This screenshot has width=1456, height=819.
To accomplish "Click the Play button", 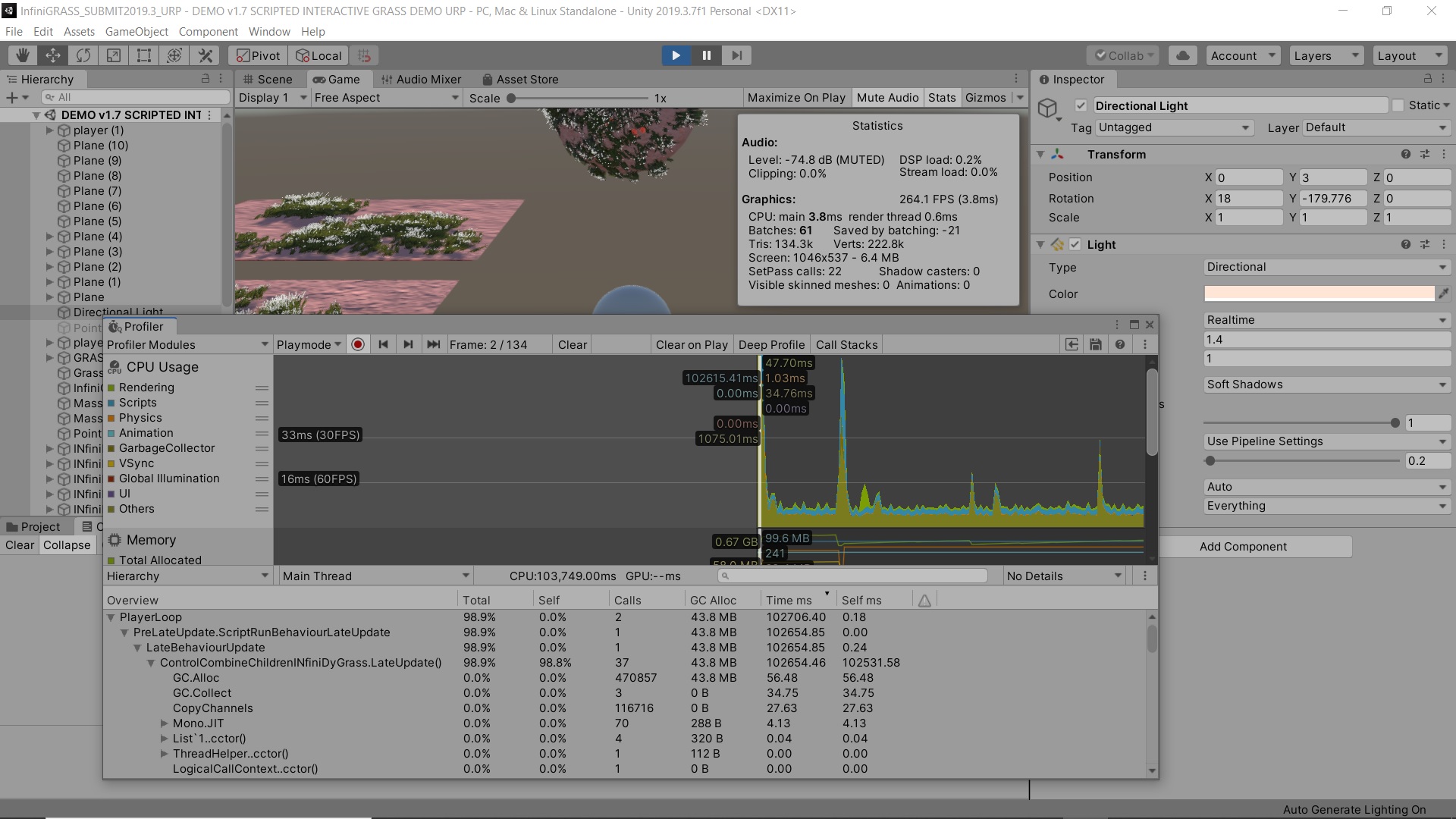I will point(676,55).
